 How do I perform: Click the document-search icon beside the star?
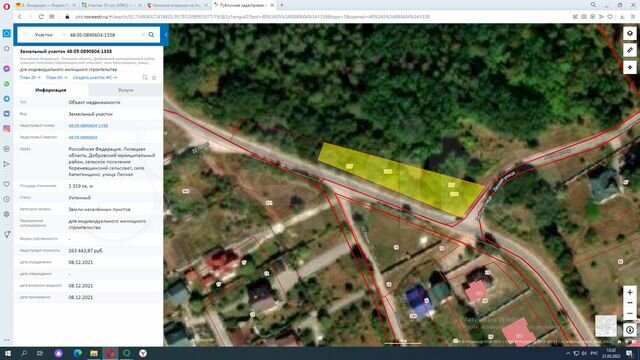(145, 78)
